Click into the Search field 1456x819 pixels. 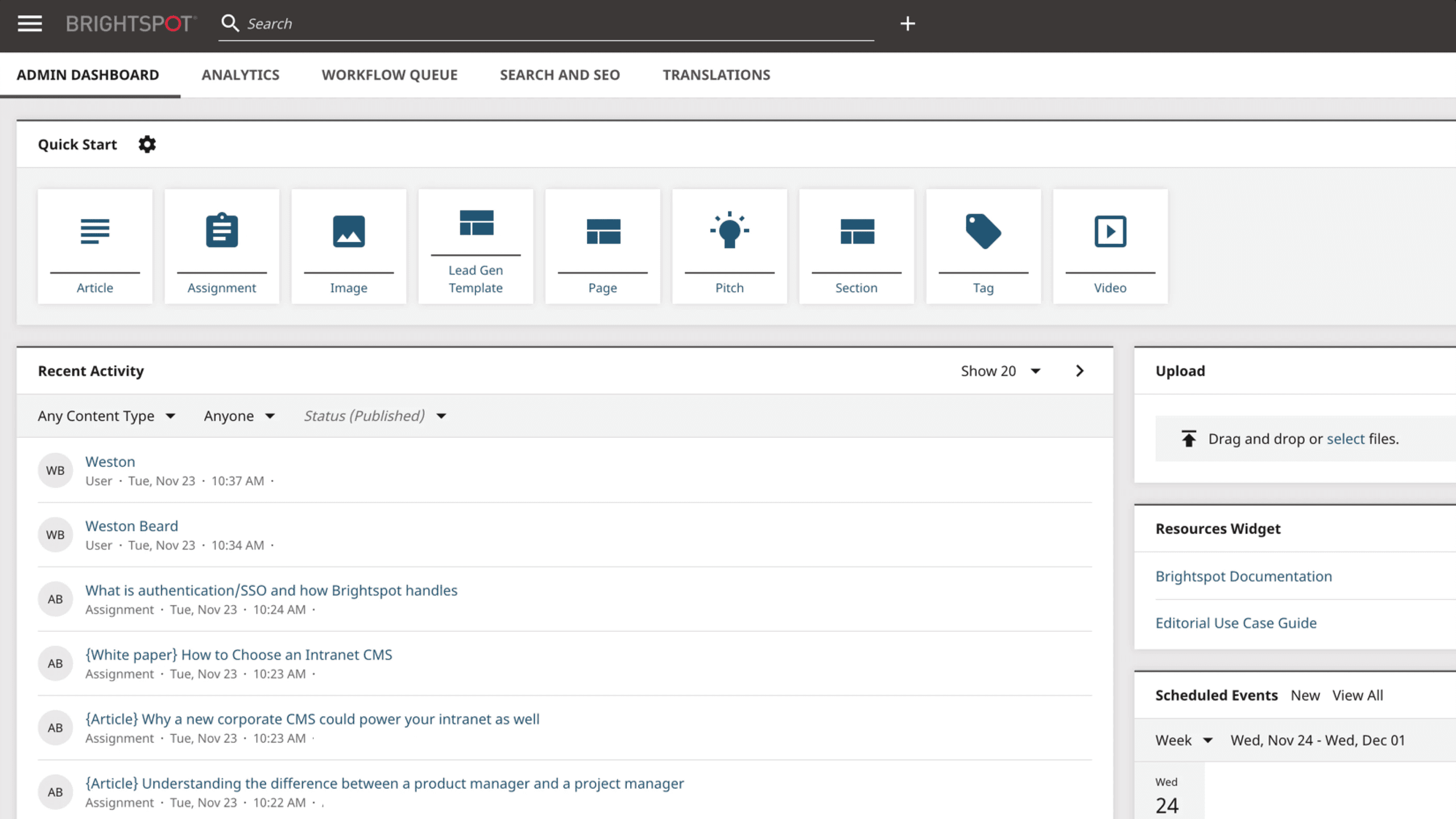click(546, 24)
